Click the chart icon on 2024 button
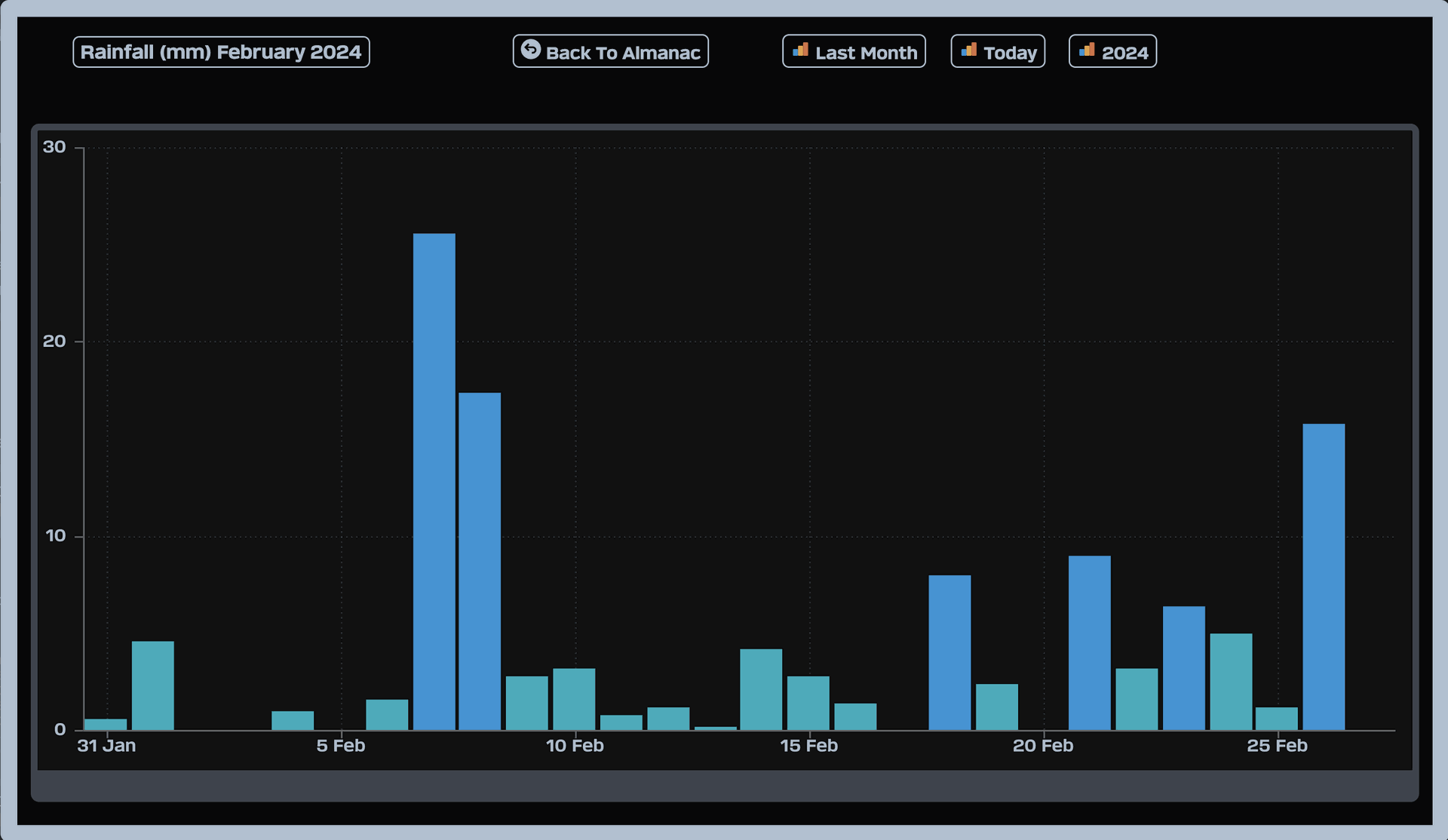Screen dimensions: 1448x840 tap(1087, 51)
